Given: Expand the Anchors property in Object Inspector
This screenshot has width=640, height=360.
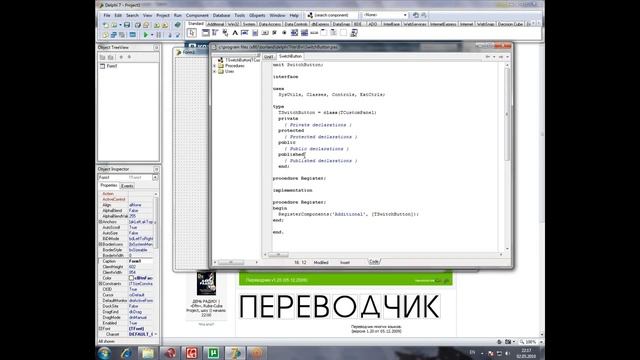Looking at the screenshot, I should pyautogui.click(x=100, y=222).
